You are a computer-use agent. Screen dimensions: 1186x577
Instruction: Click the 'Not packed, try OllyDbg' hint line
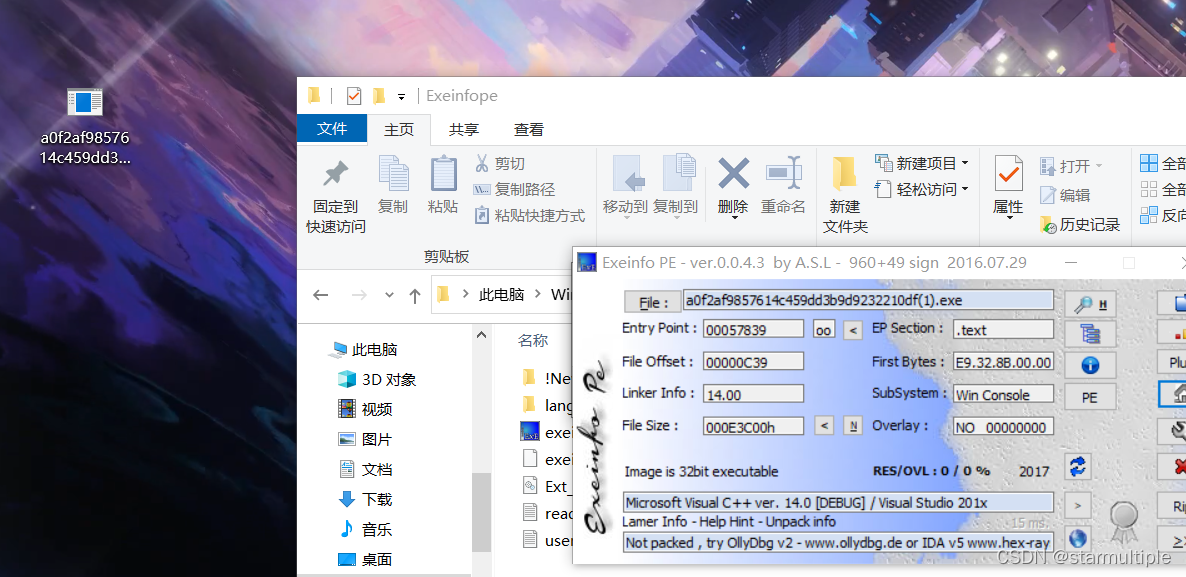click(x=838, y=542)
